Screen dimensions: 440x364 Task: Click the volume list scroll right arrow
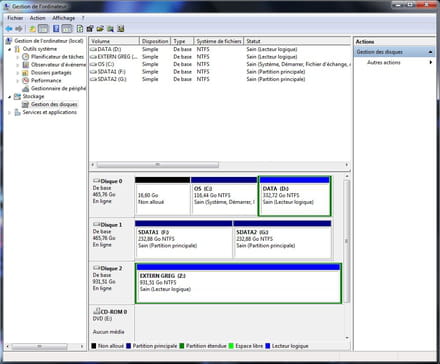[x=347, y=165]
